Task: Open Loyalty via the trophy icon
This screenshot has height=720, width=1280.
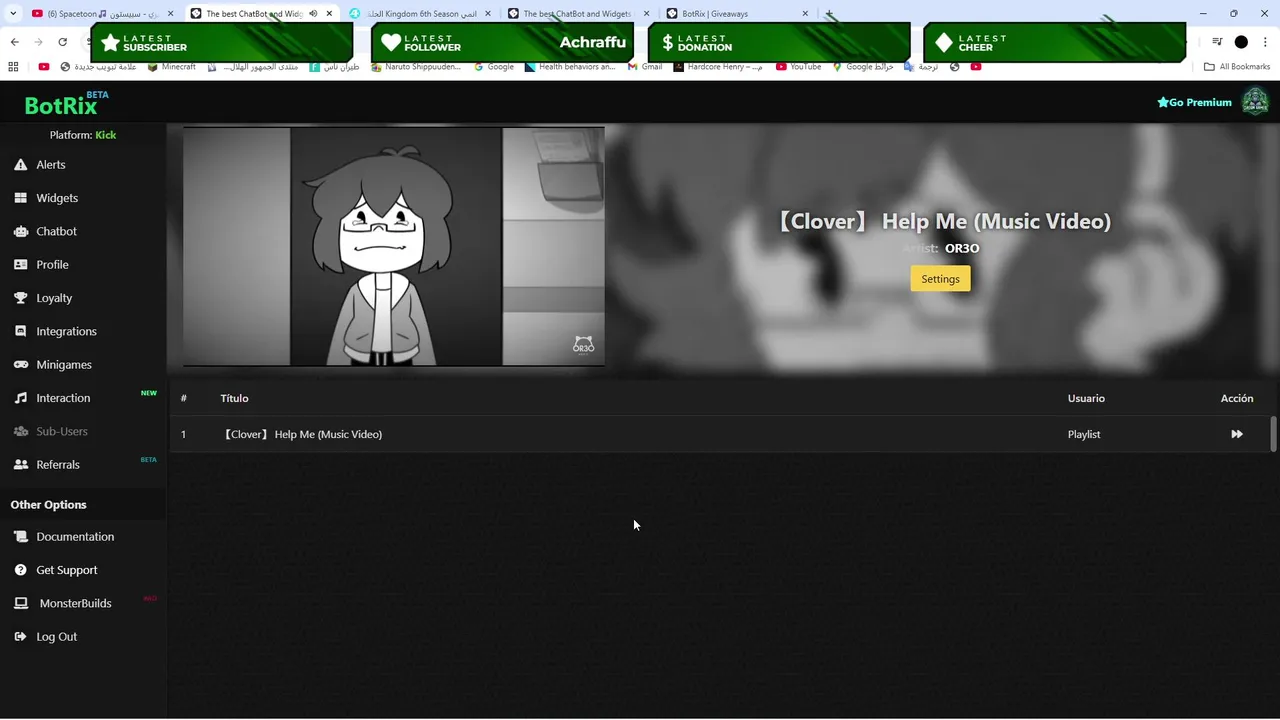Action: 20,298
